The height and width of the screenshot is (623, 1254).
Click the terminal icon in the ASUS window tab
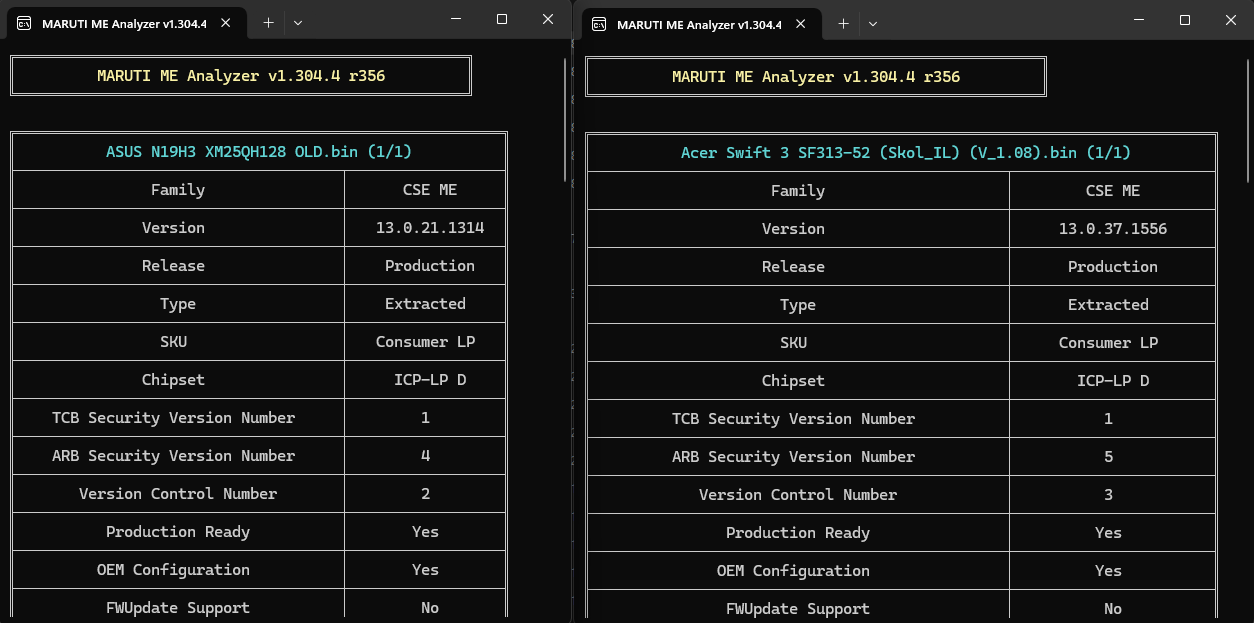pos(25,24)
